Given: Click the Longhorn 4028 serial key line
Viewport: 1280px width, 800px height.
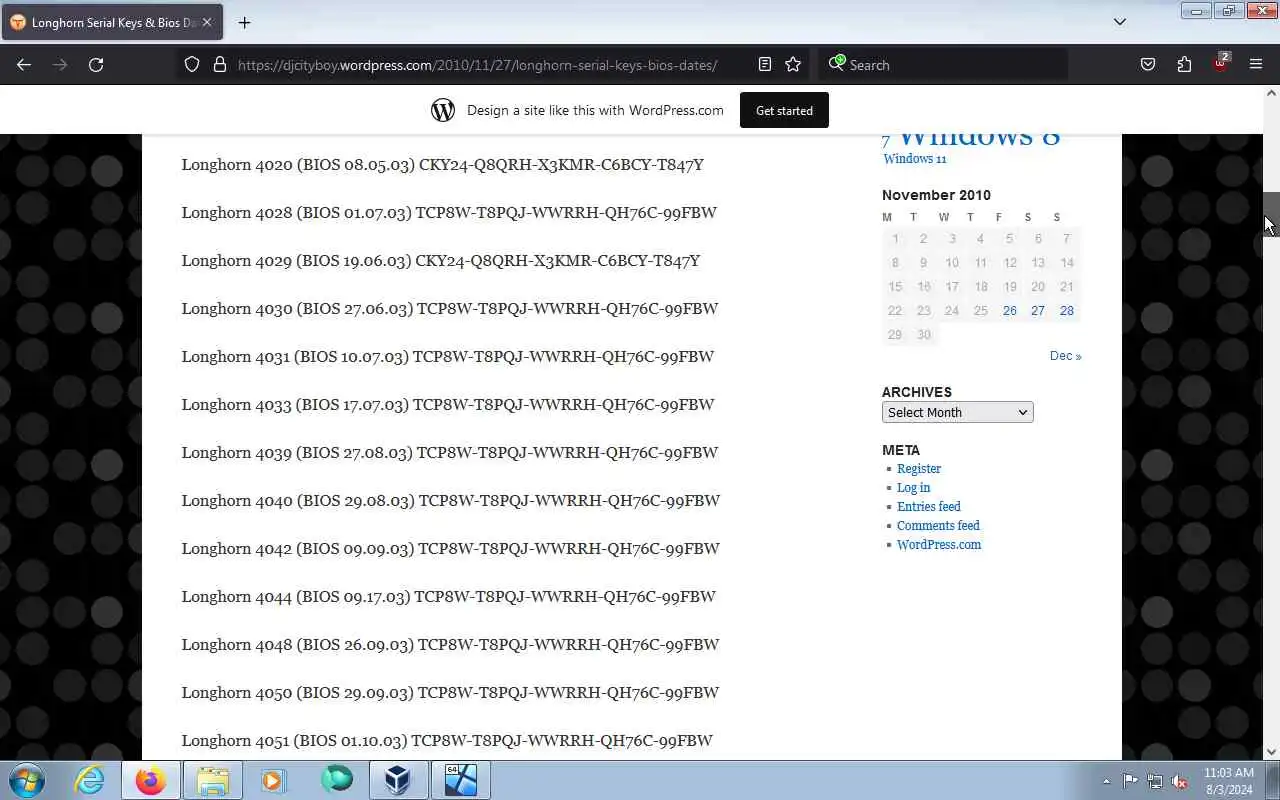Looking at the screenshot, I should tap(449, 212).
